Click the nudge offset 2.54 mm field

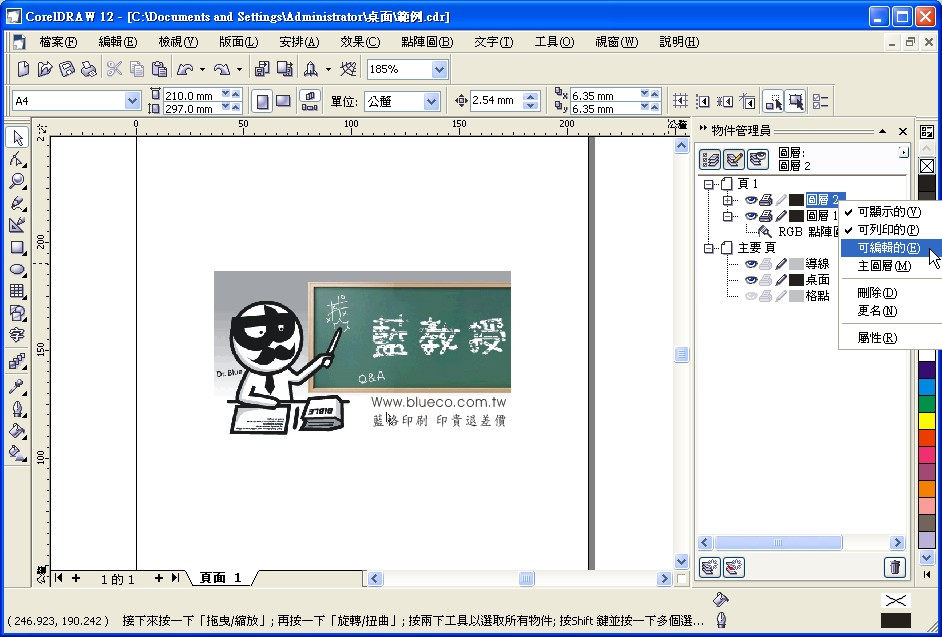click(x=496, y=101)
